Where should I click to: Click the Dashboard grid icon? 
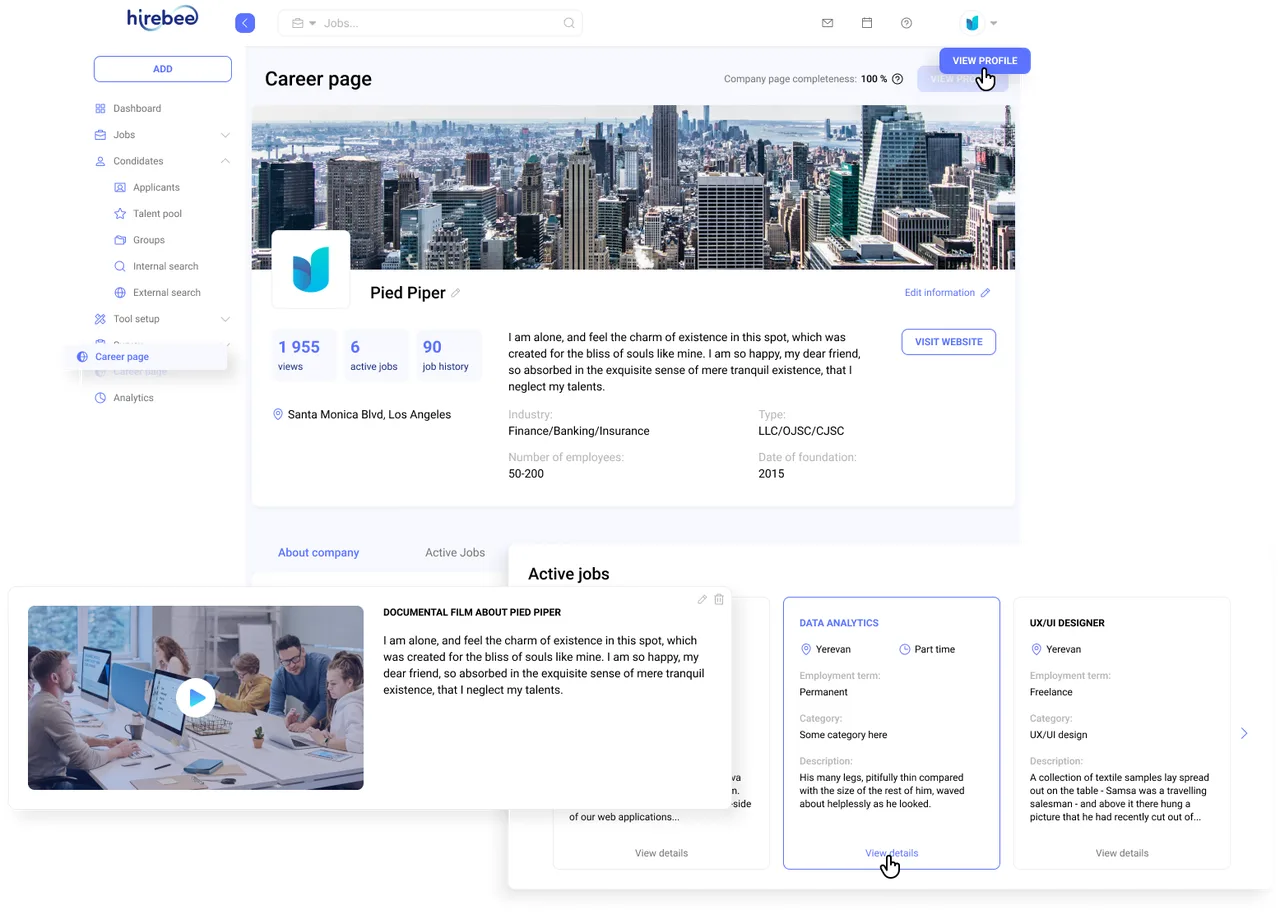[100, 108]
